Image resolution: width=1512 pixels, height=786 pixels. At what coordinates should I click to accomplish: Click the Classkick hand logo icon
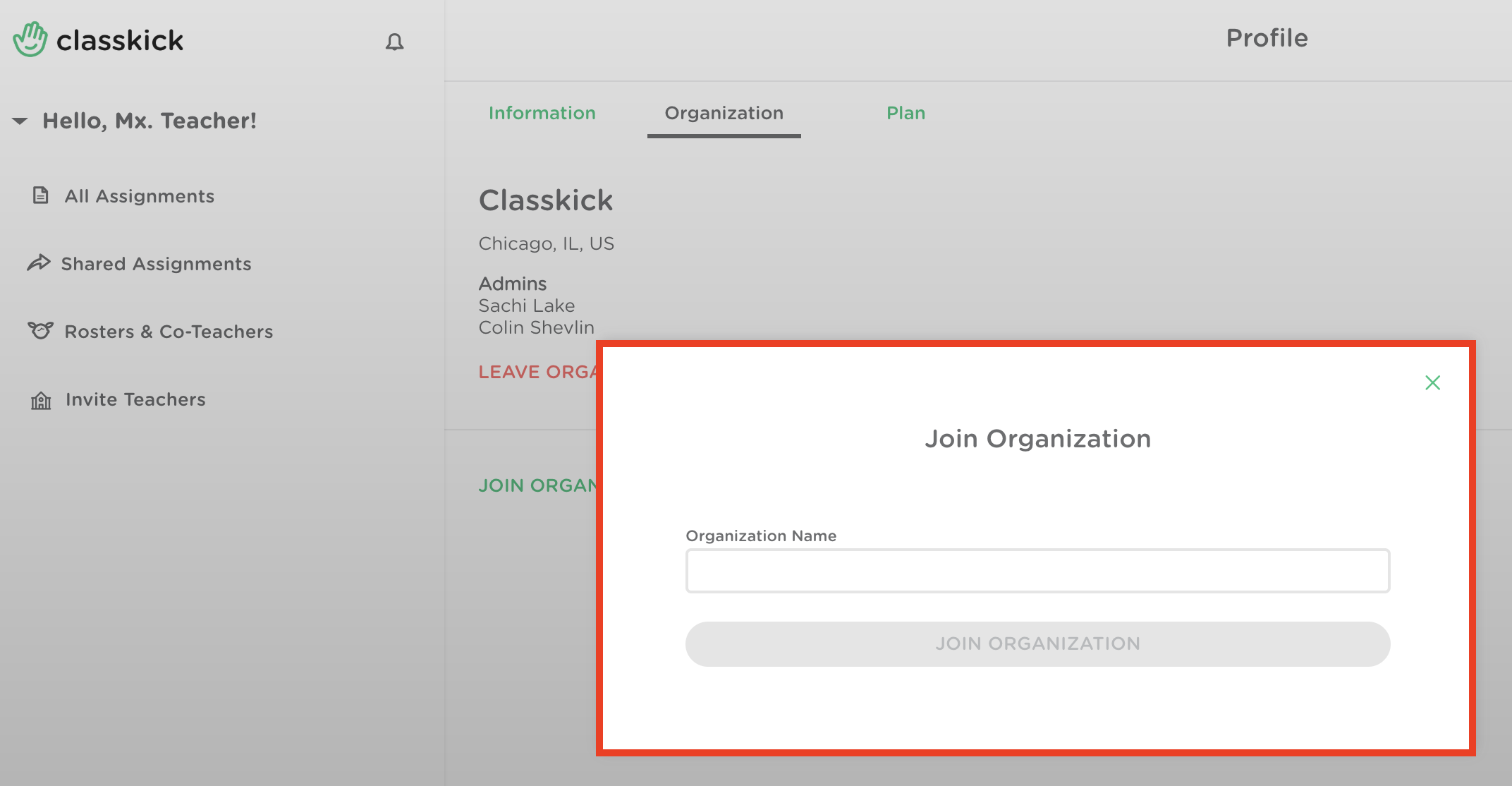30,40
